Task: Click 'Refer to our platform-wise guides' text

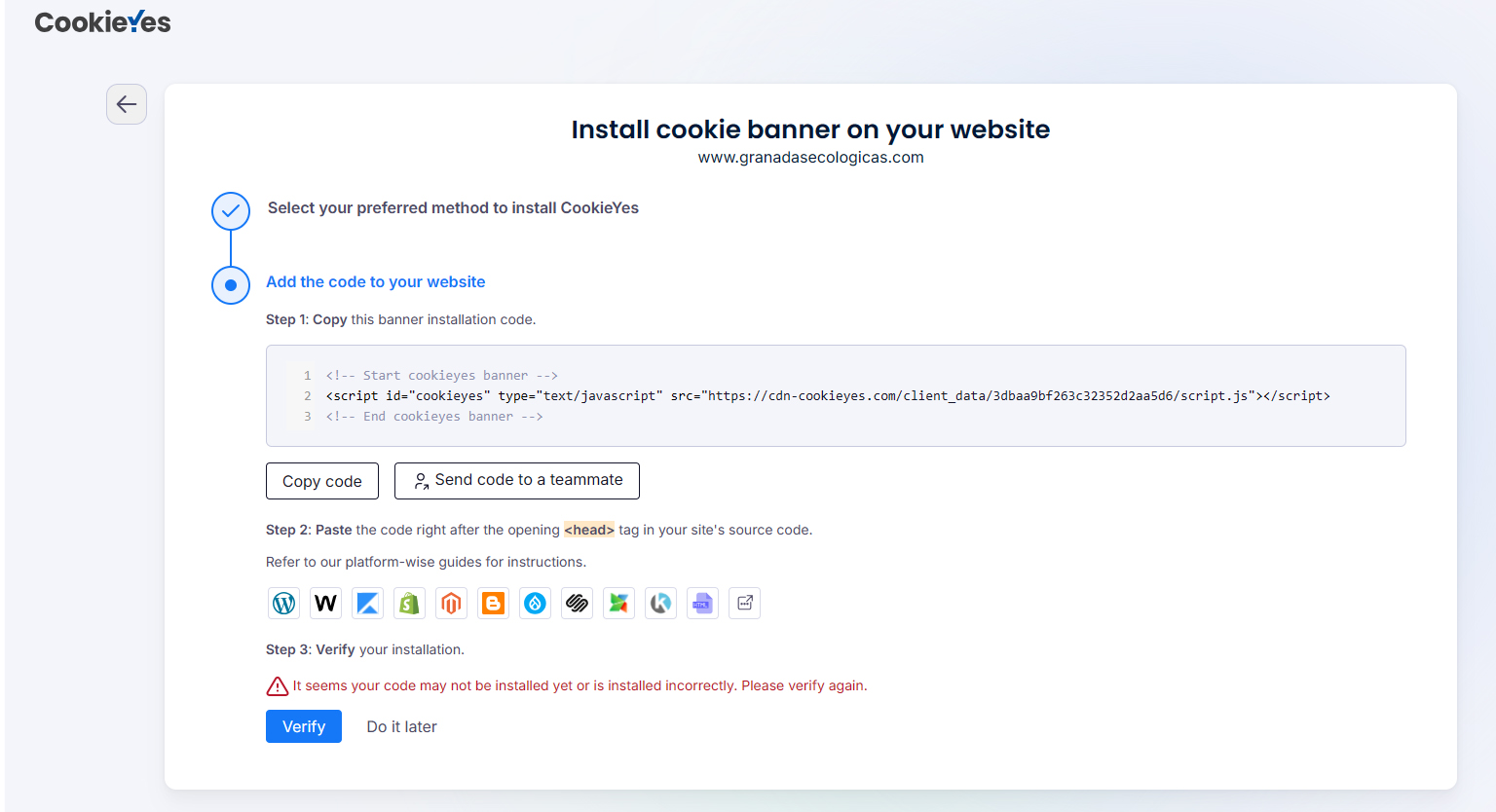Action: [x=426, y=562]
